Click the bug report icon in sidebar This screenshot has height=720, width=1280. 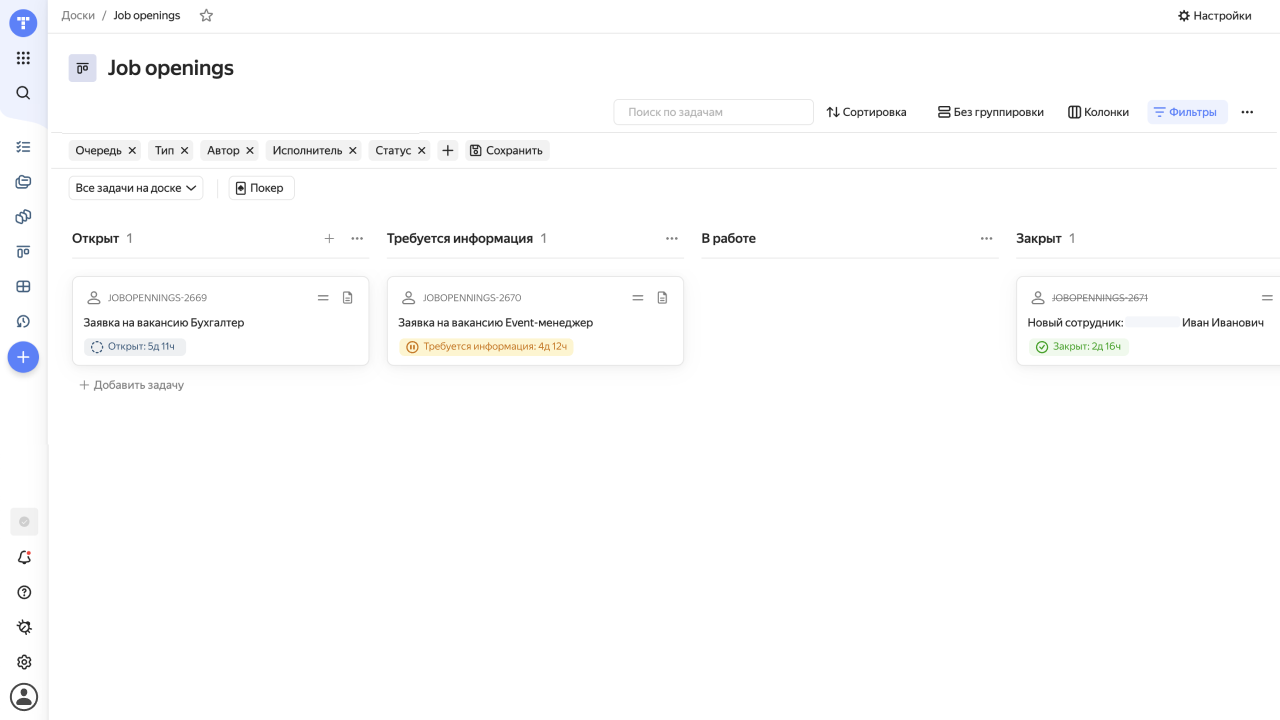tap(24, 627)
